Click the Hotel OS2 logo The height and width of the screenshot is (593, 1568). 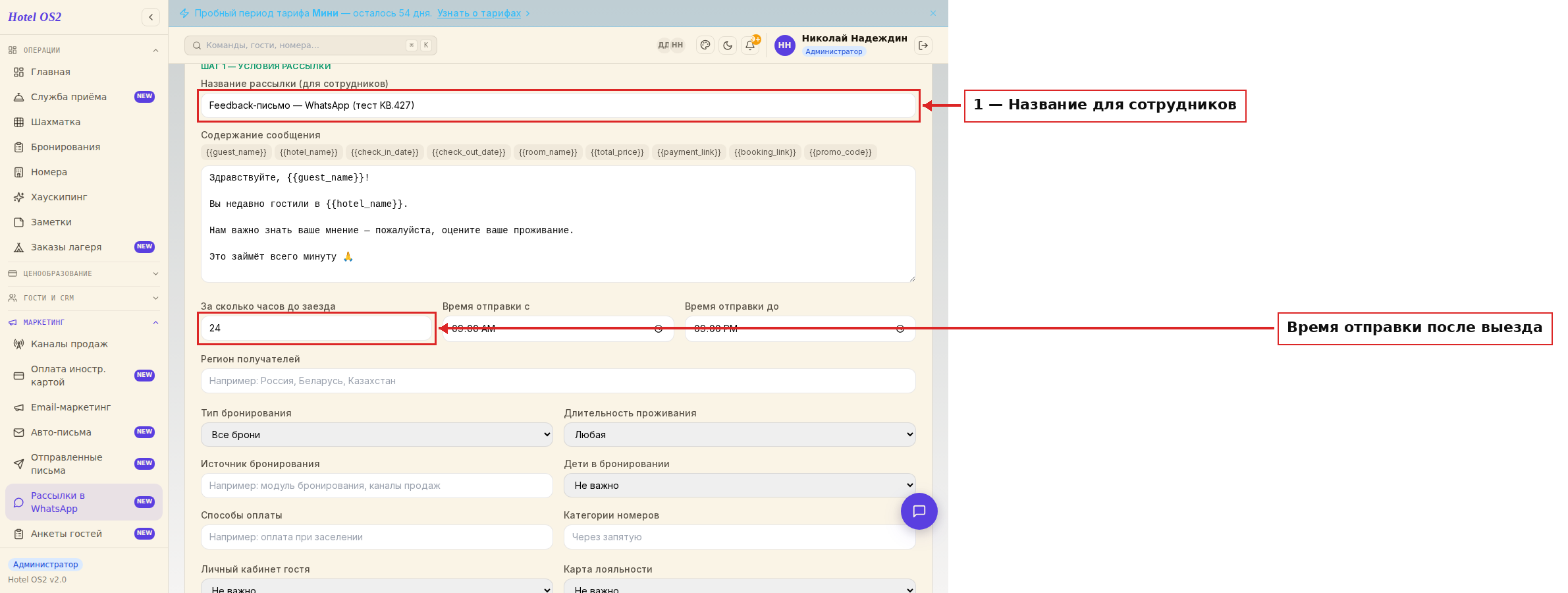[x=35, y=17]
